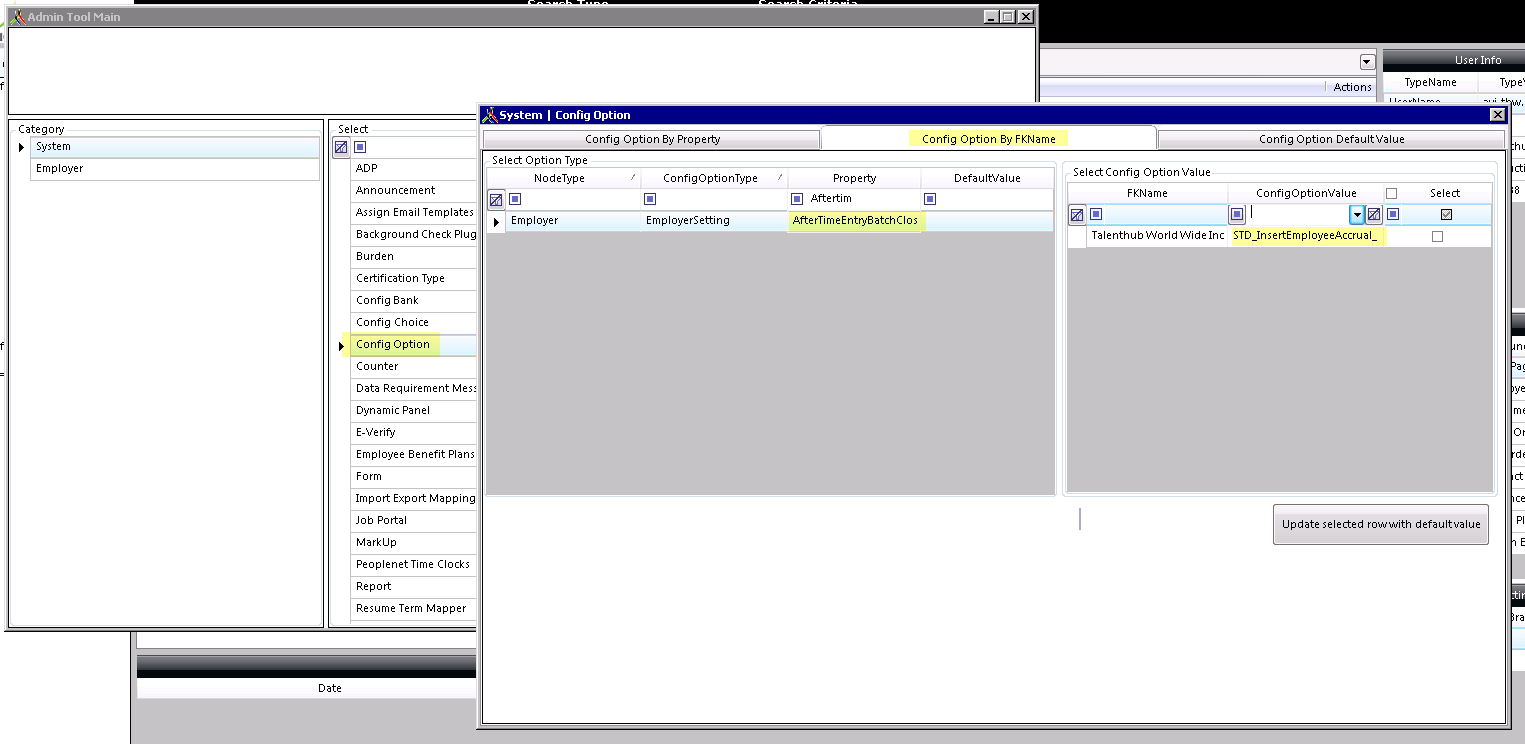Open the filter icon under the DefaultValue column
Image resolution: width=1525 pixels, height=744 pixels.
930,199
